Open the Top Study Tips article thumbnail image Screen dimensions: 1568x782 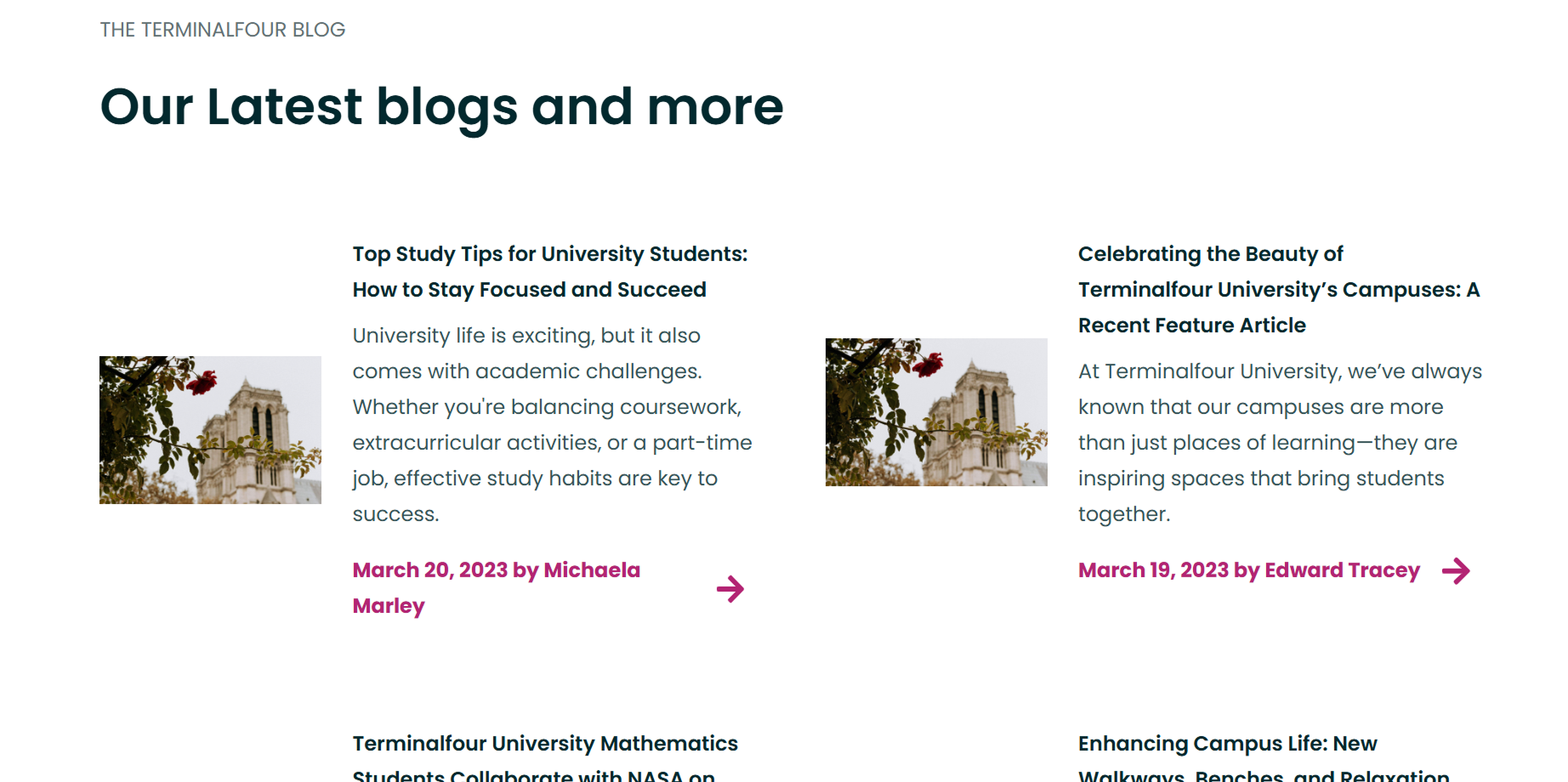coord(210,429)
